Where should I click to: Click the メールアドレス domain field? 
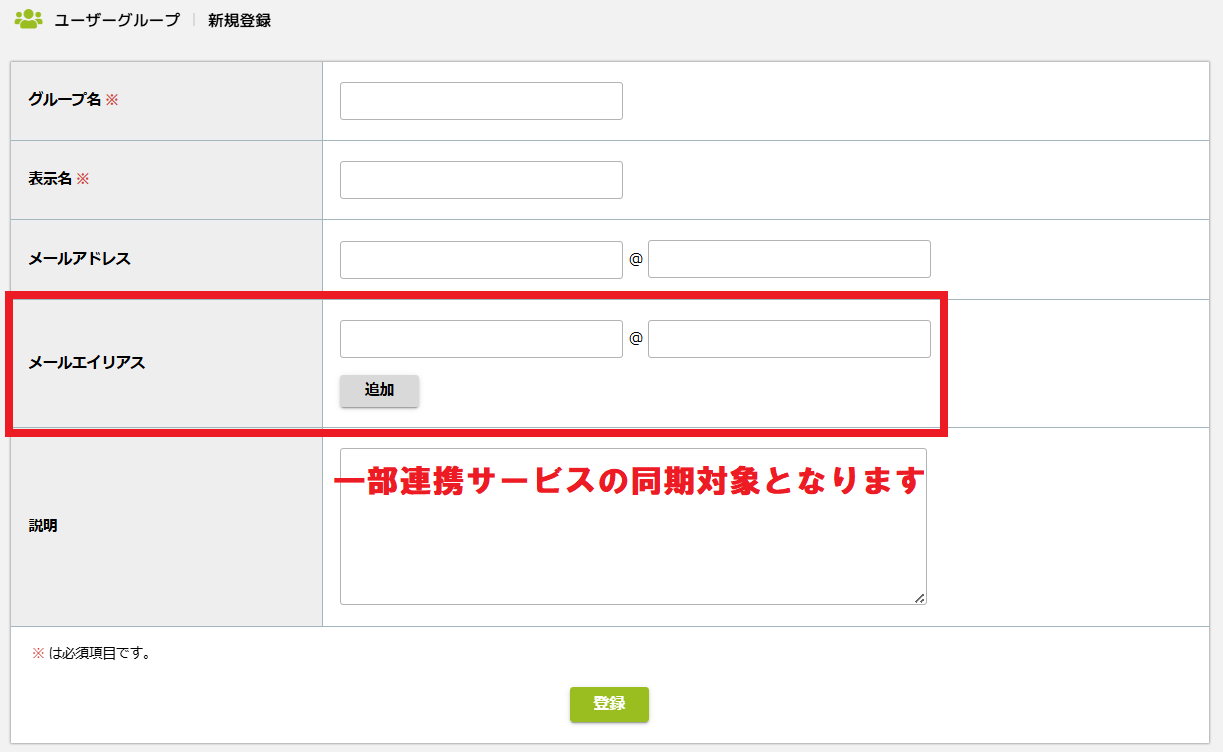[x=789, y=259]
